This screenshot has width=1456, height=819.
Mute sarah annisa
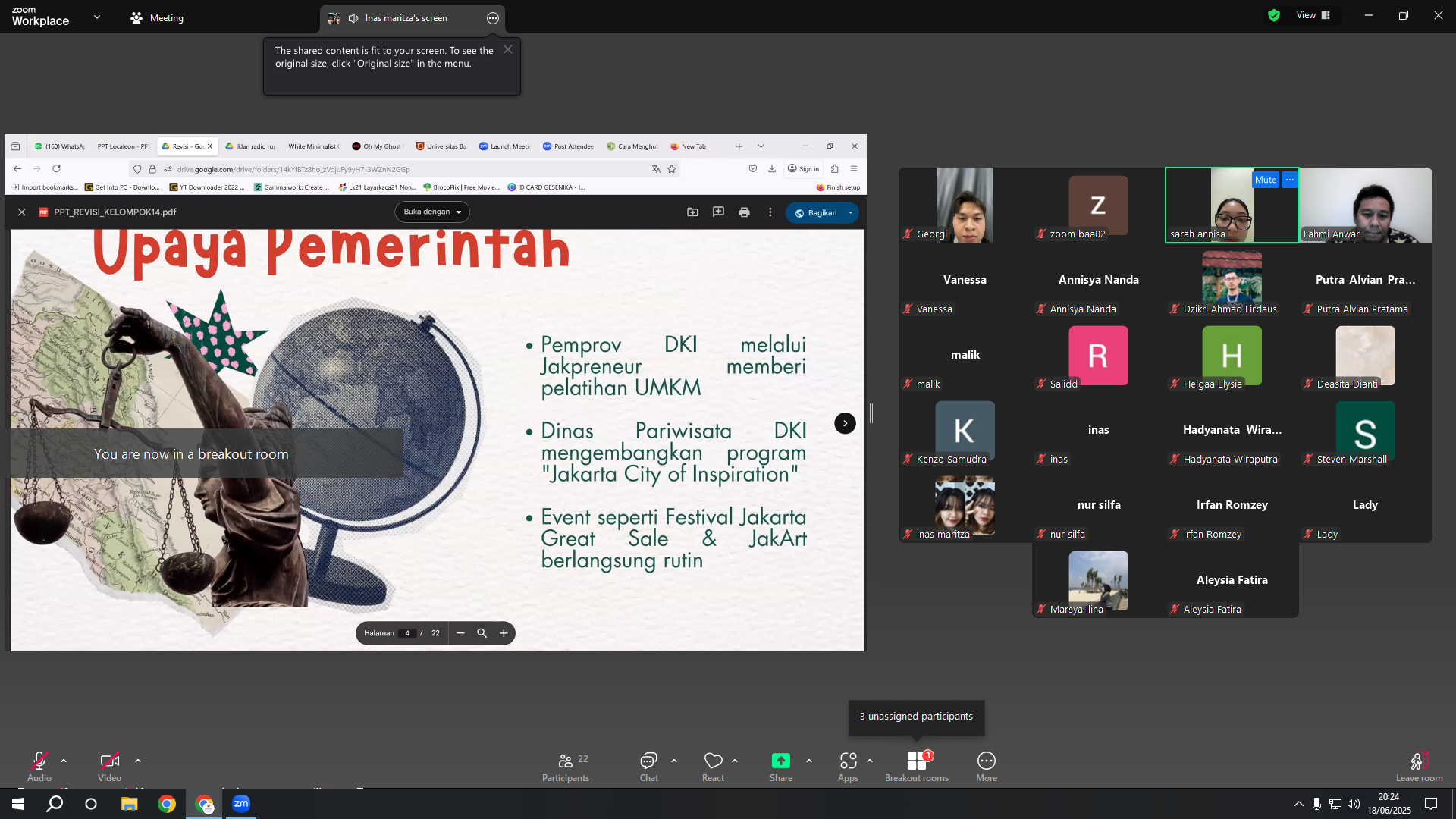pos(1265,180)
